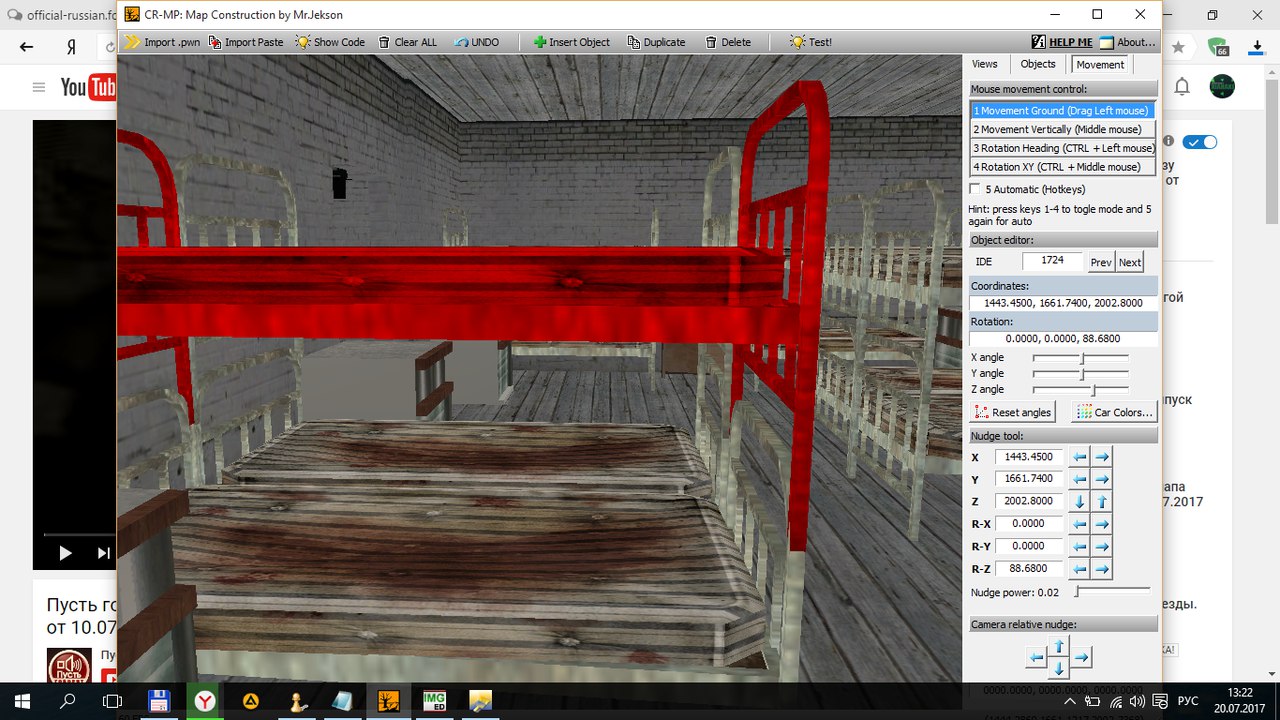Viewport: 1280px width, 720px height.
Task: Adjust the Z angle slider
Action: coord(1080,390)
